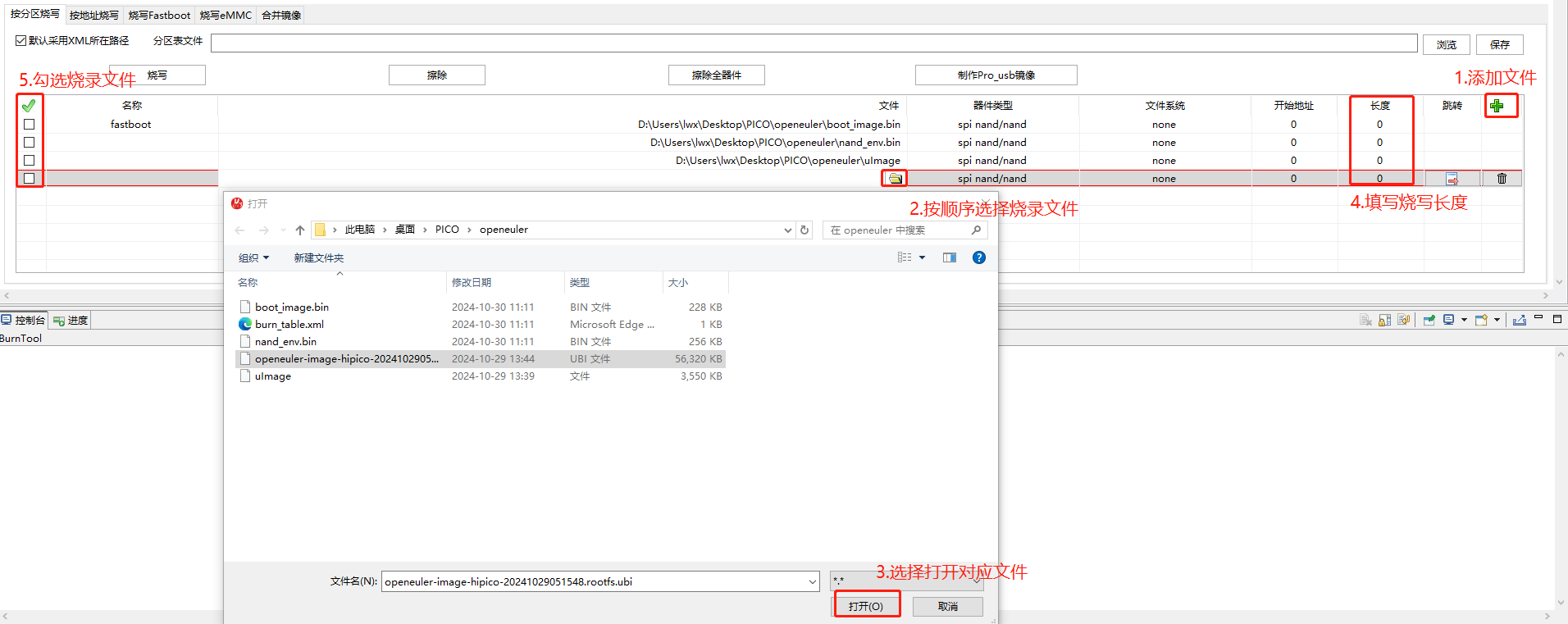Click the scroll lock console icon

pos(1385,321)
